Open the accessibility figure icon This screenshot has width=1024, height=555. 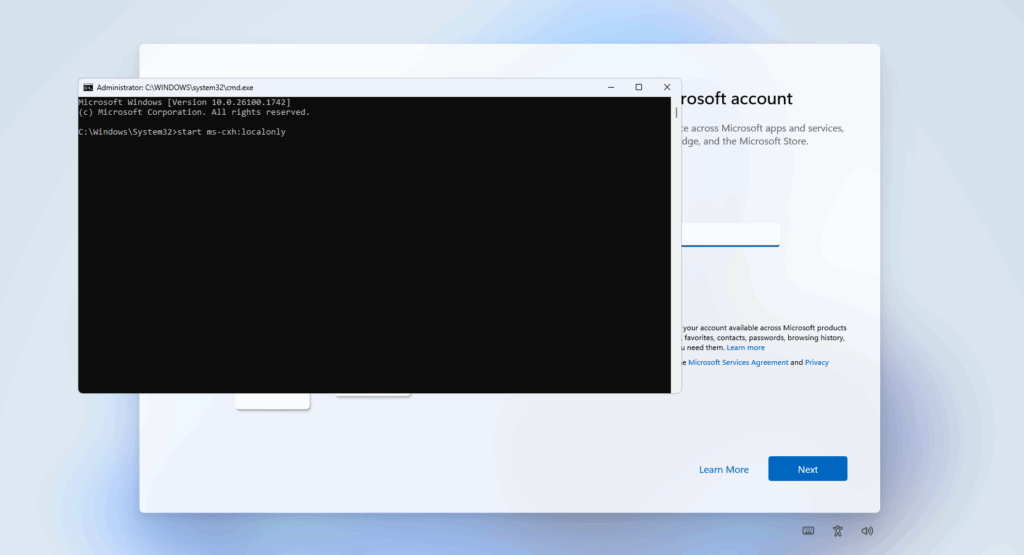pyautogui.click(x=838, y=531)
